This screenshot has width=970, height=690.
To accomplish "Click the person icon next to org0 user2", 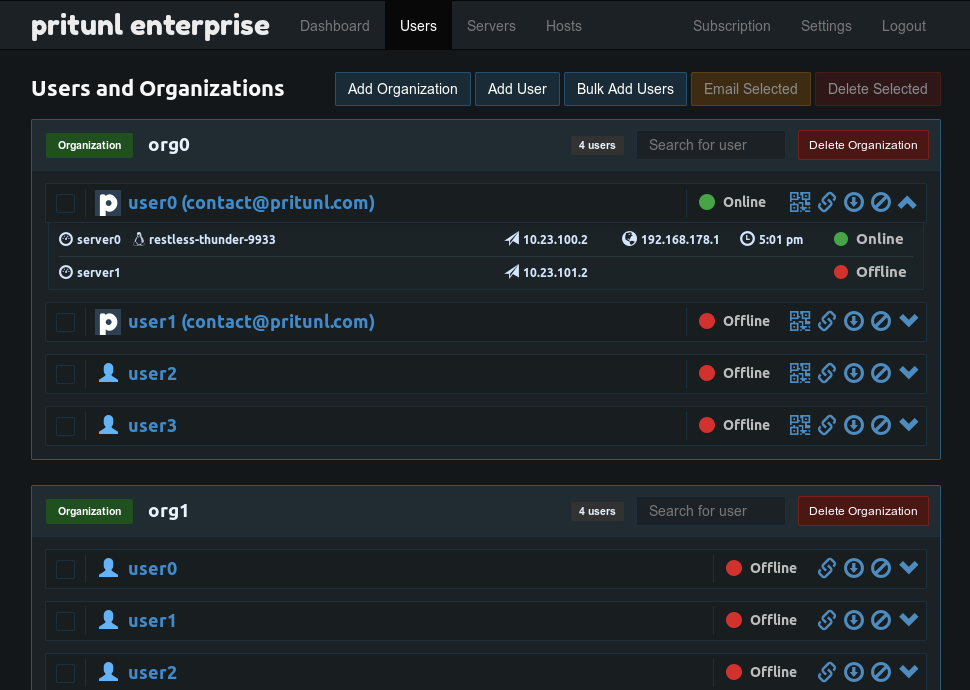I will (108, 373).
